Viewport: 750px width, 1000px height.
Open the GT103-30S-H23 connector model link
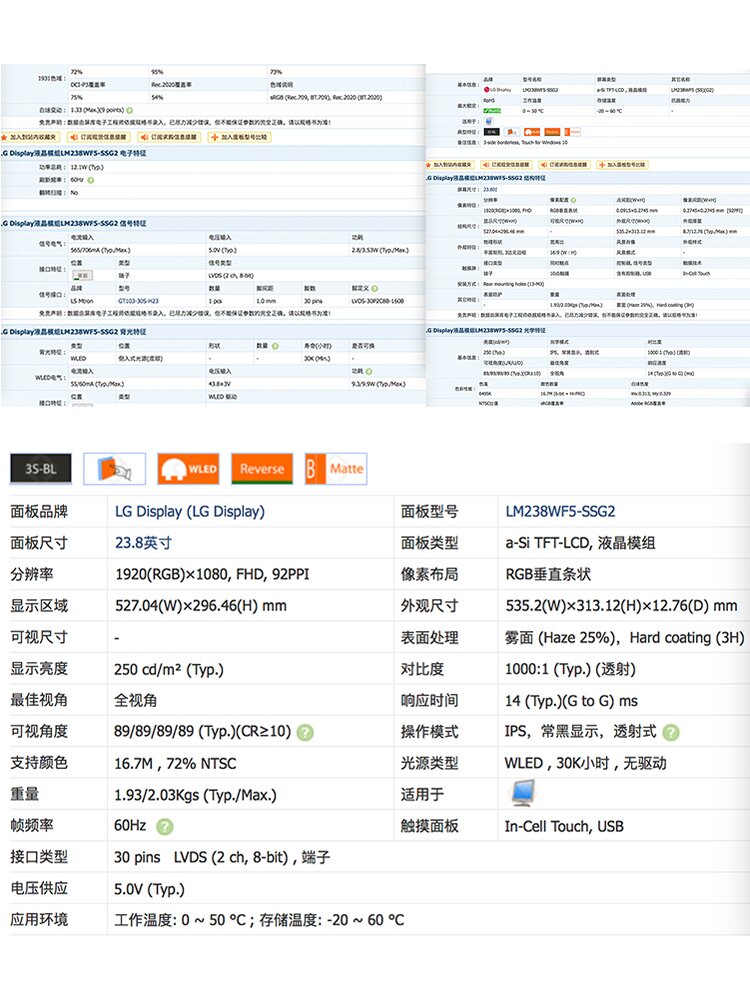click(138, 301)
